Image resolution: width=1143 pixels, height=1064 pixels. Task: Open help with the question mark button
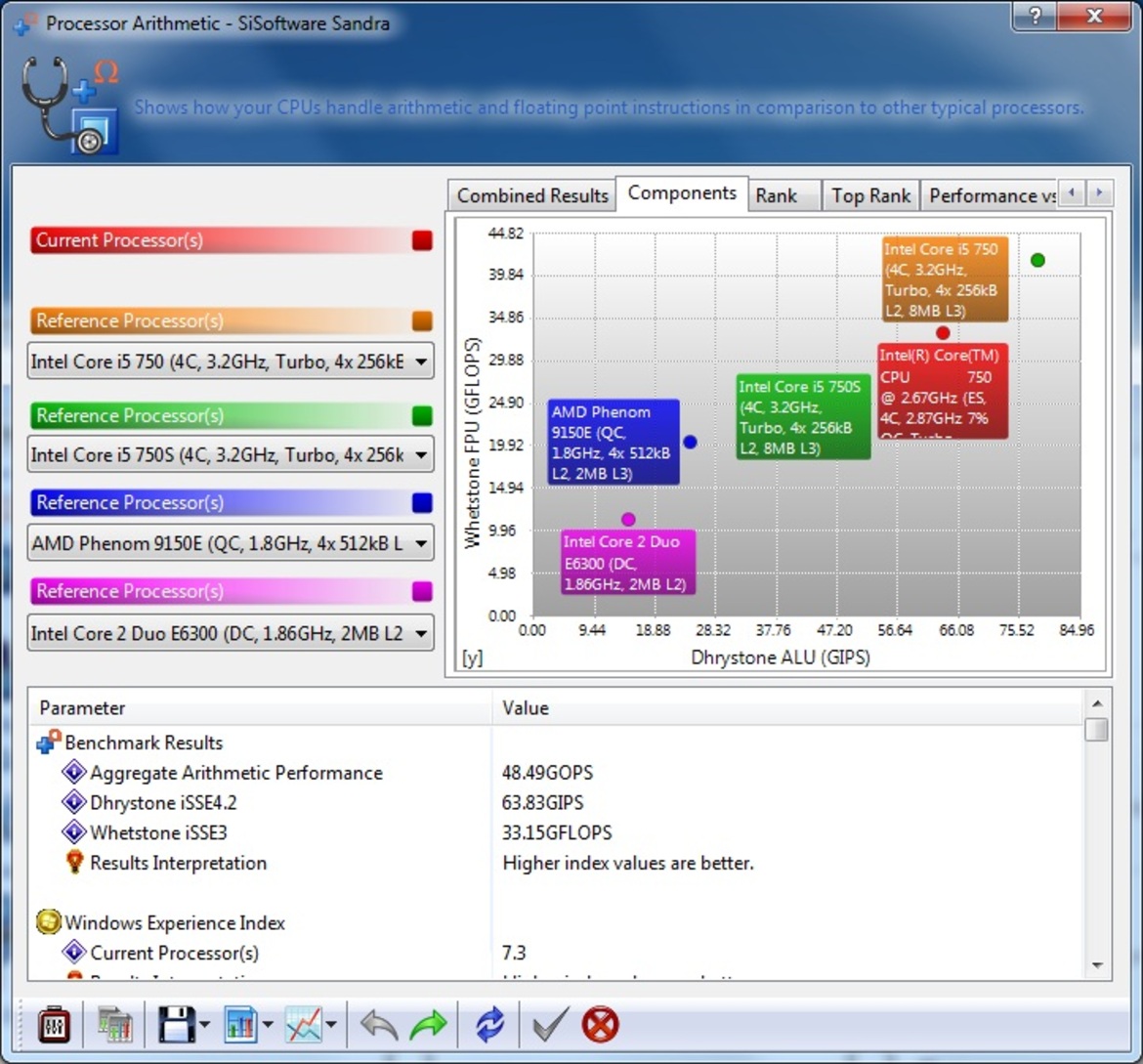(x=1036, y=15)
